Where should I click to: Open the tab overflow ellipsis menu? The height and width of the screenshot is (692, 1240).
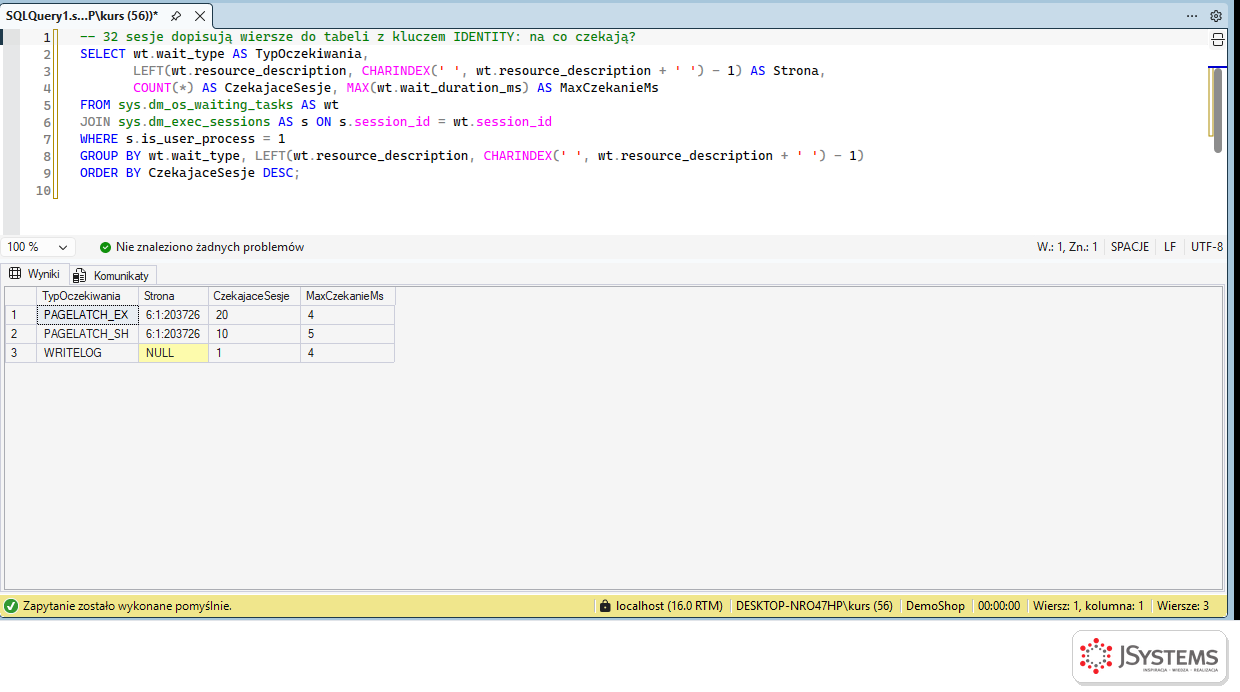pos(1191,16)
